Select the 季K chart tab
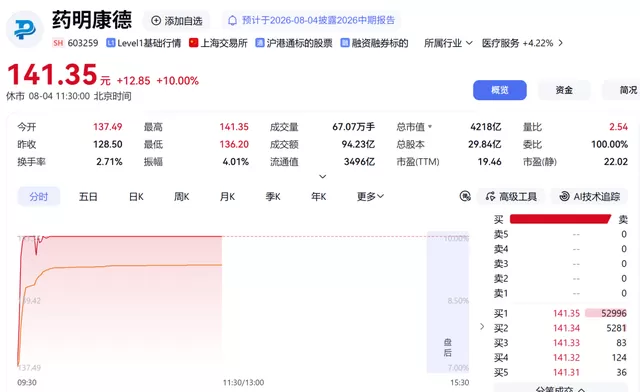The image size is (640, 392). coord(273,197)
